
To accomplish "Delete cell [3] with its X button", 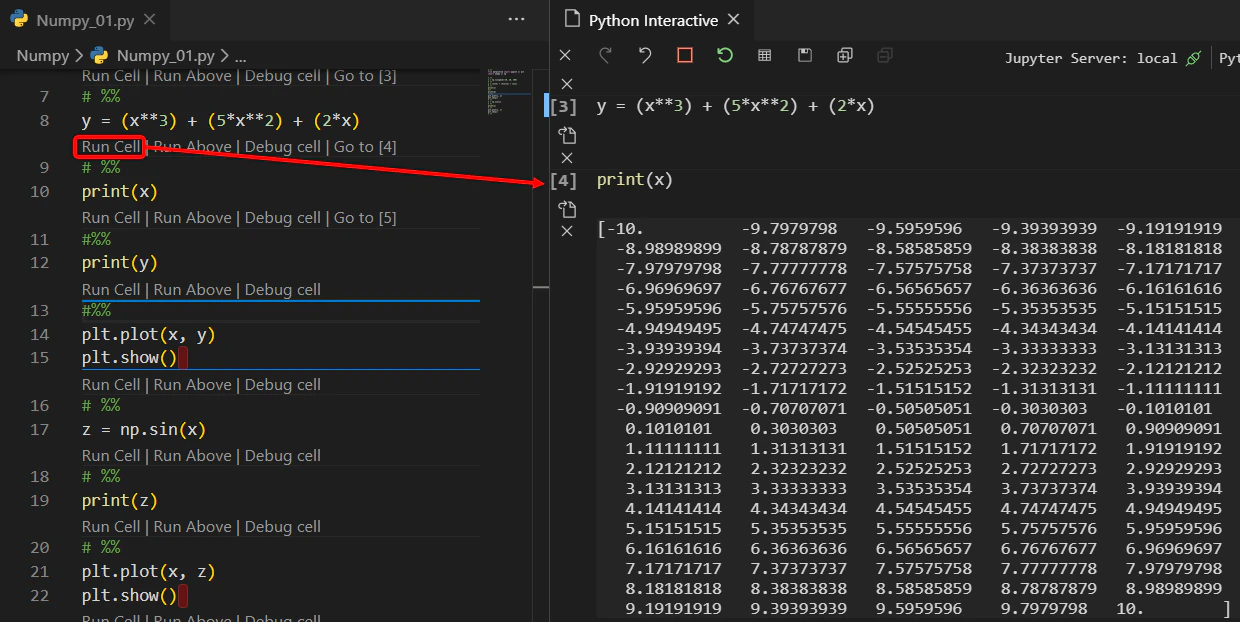I will [x=567, y=158].
